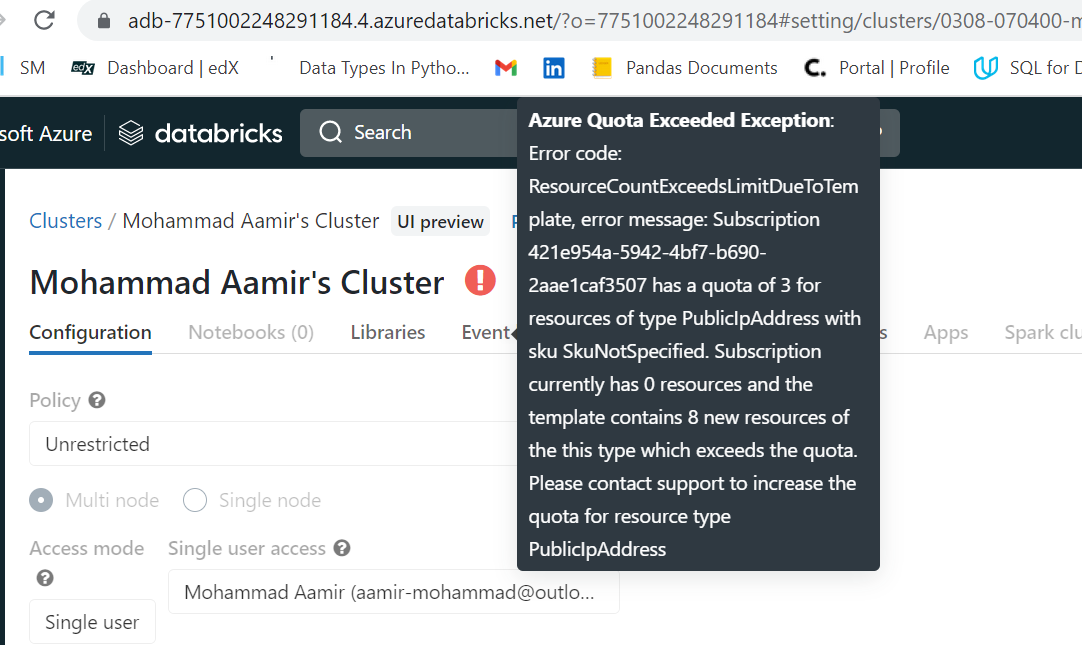Image resolution: width=1082 pixels, height=645 pixels.
Task: Reload the page with the refresh icon
Action: [44, 20]
